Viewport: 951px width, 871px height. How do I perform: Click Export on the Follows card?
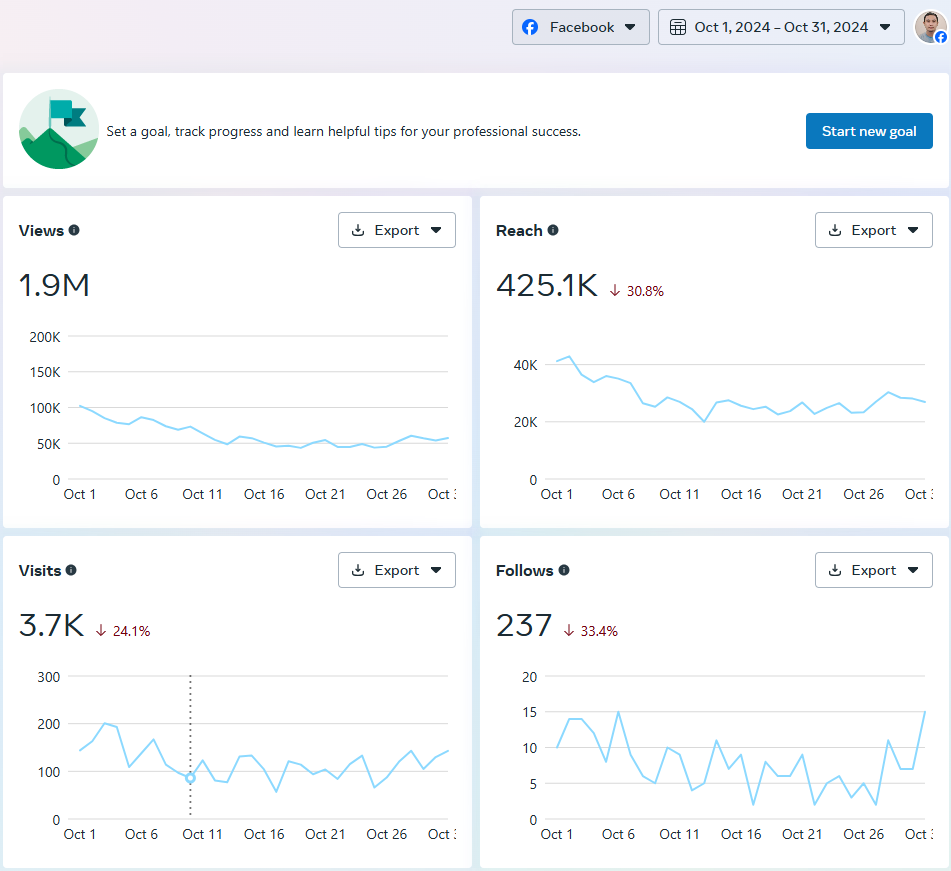pos(874,570)
